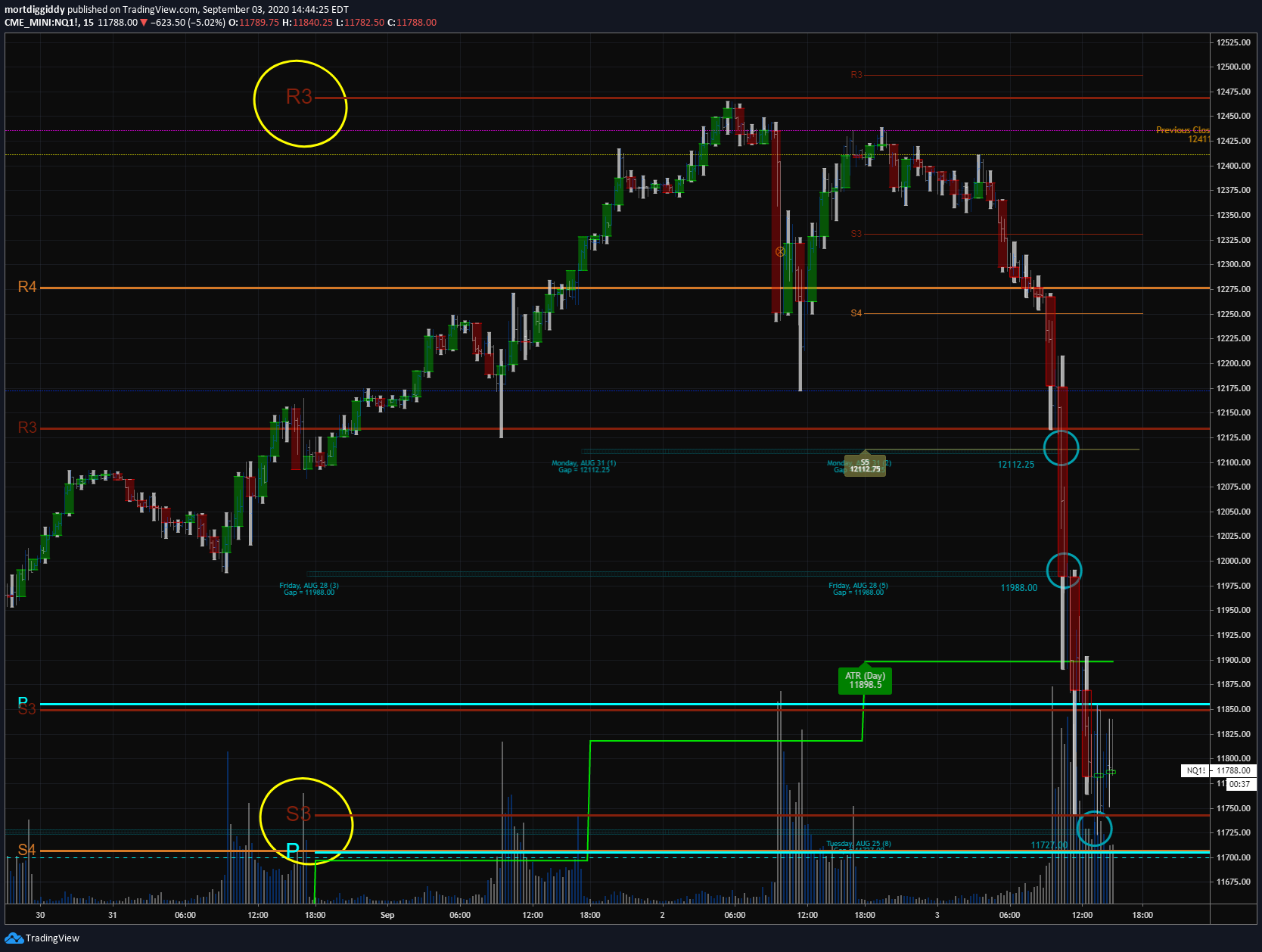The height and width of the screenshot is (952, 1262).
Task: Click the low value L:11782.50
Action: pos(360,23)
